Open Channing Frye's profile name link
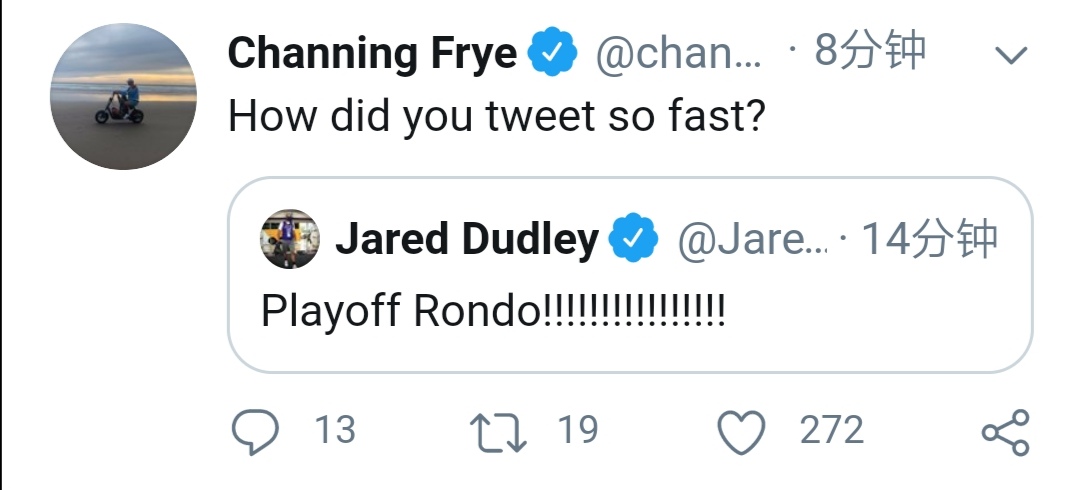This screenshot has height=490, width=1080. coord(372,53)
